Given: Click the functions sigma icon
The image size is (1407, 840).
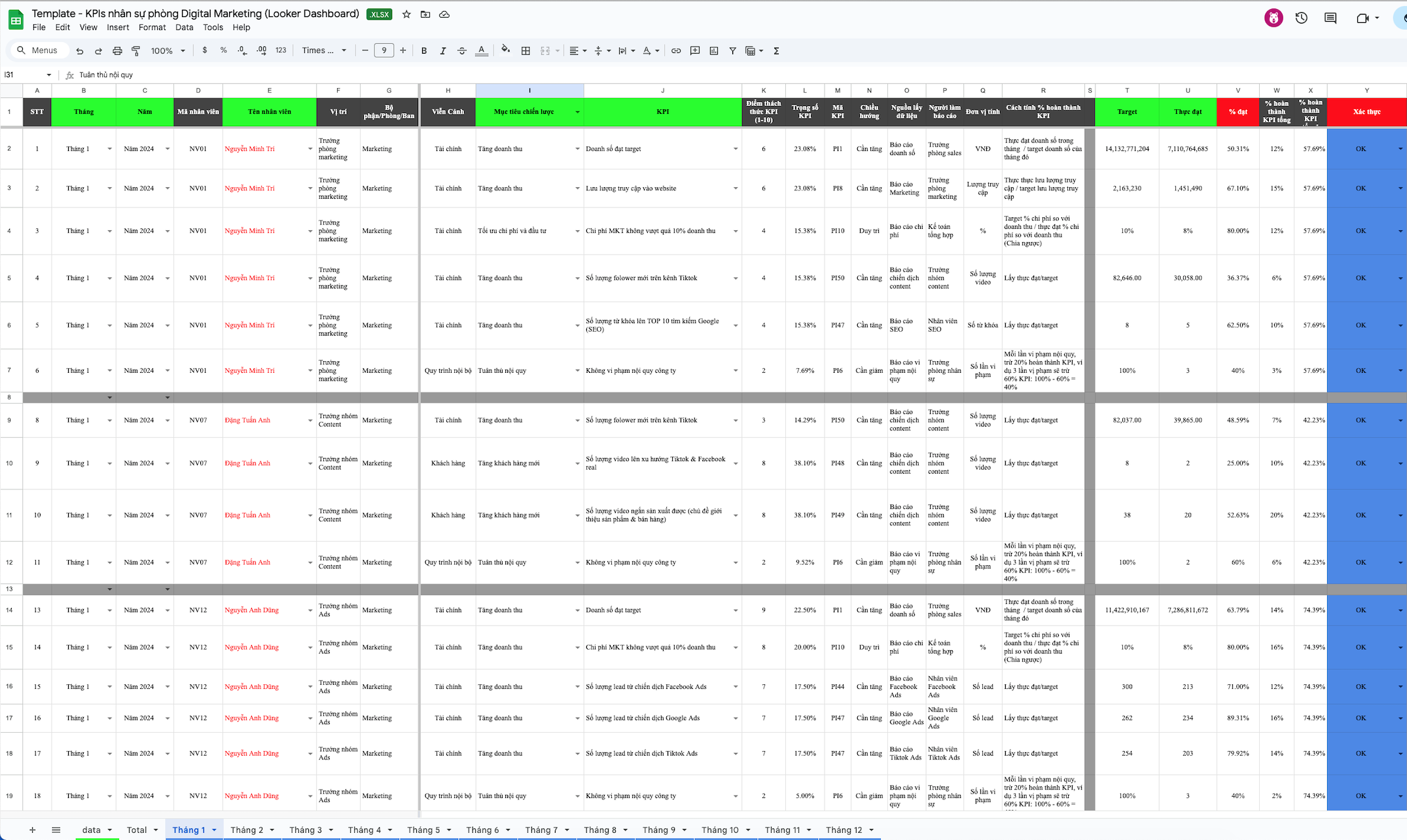Looking at the screenshot, I should 776,50.
